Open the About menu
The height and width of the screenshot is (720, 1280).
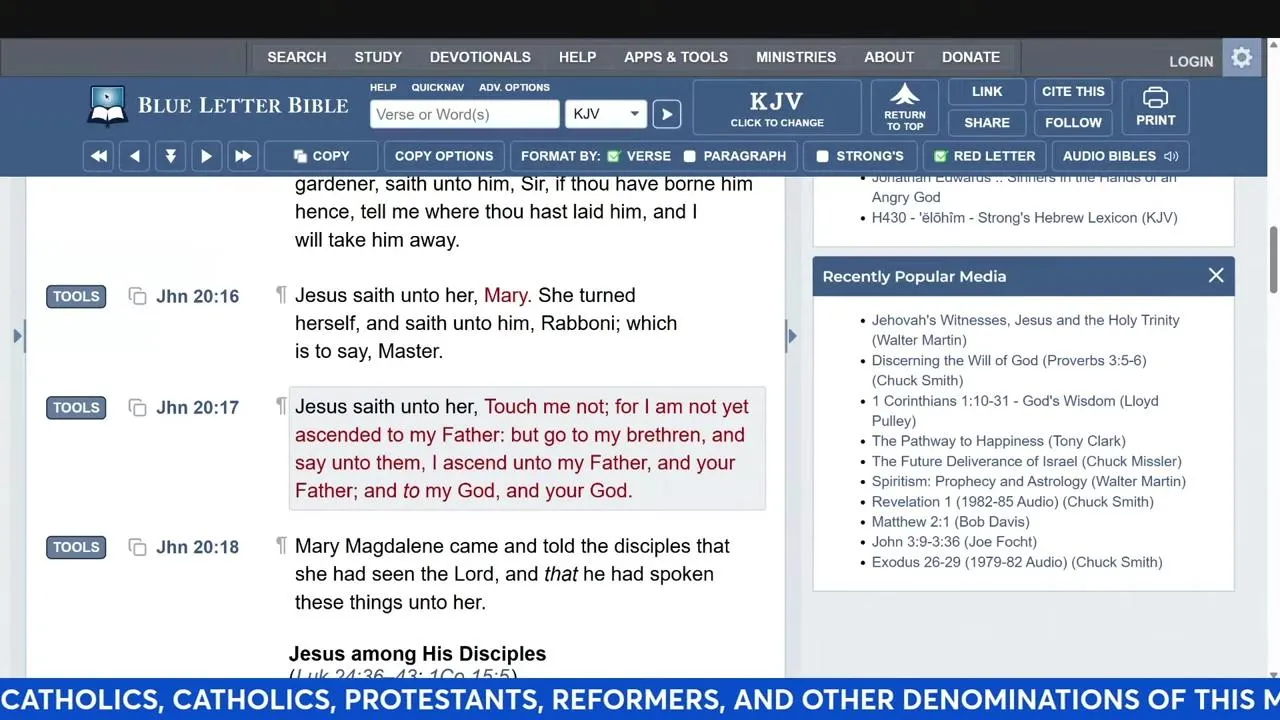[889, 57]
